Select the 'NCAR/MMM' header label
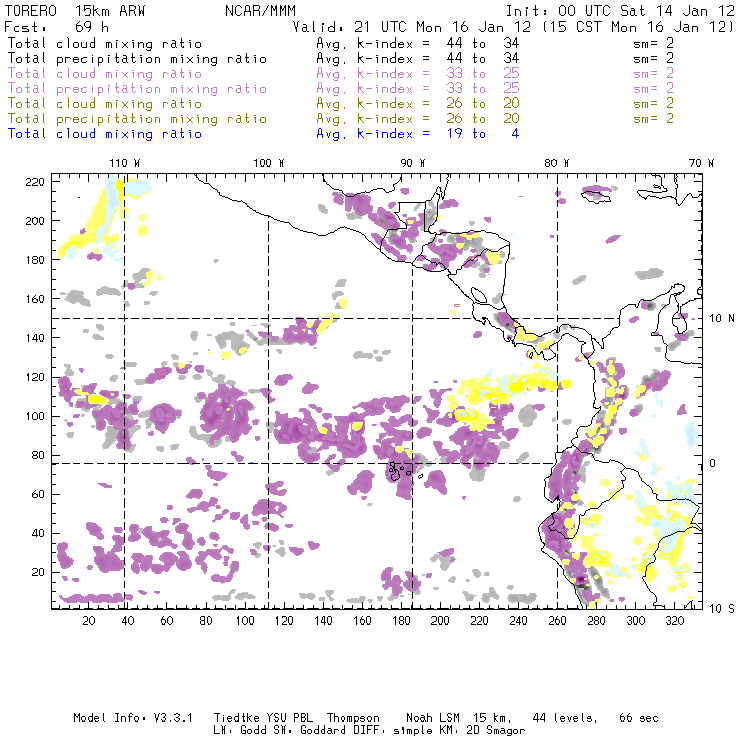This screenshot has width=740, height=740. (x=260, y=11)
